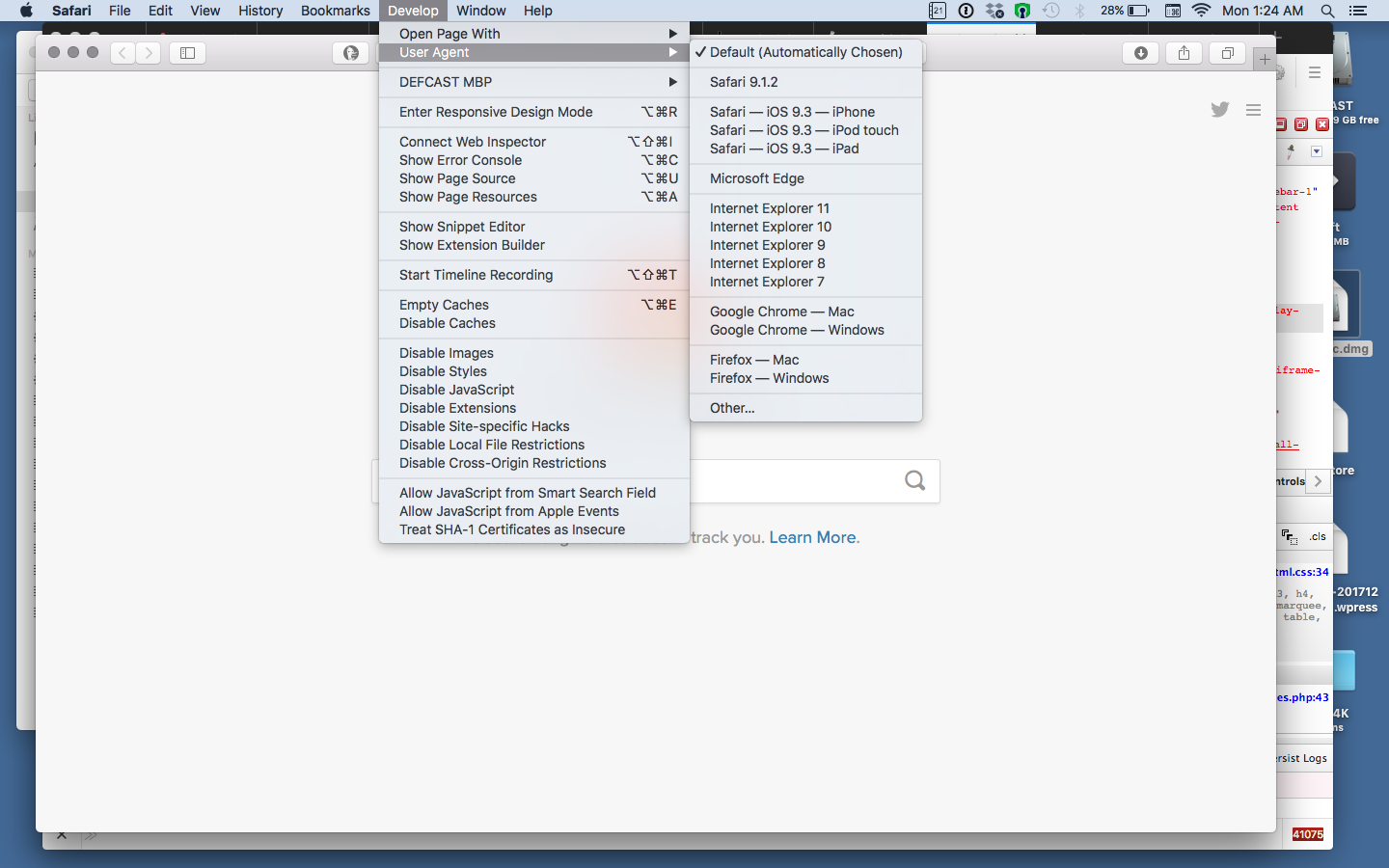Go forward with Safari's forward arrow

tap(149, 53)
